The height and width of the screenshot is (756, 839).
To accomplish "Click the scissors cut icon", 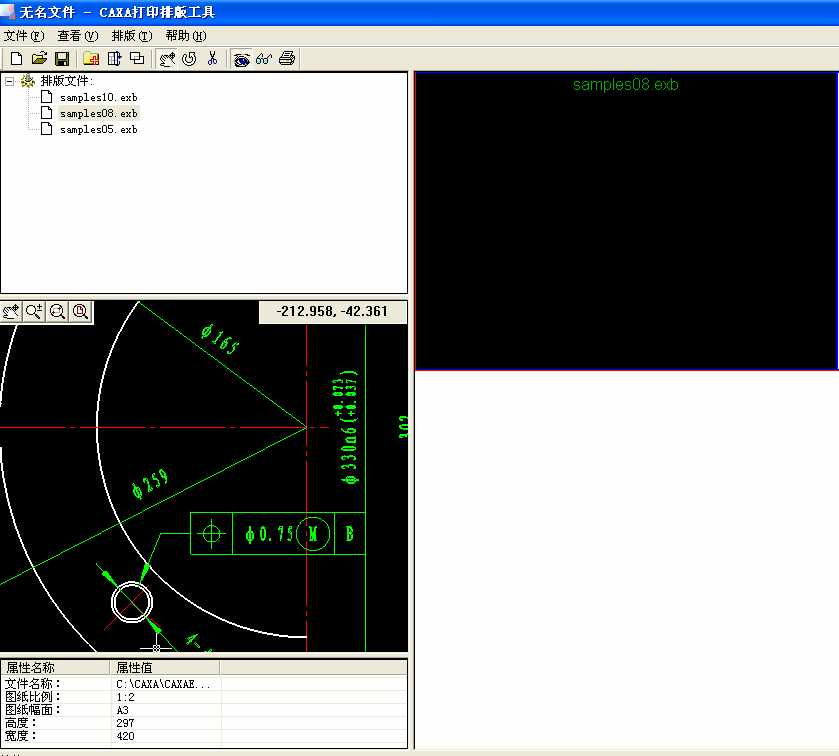I will (x=212, y=58).
